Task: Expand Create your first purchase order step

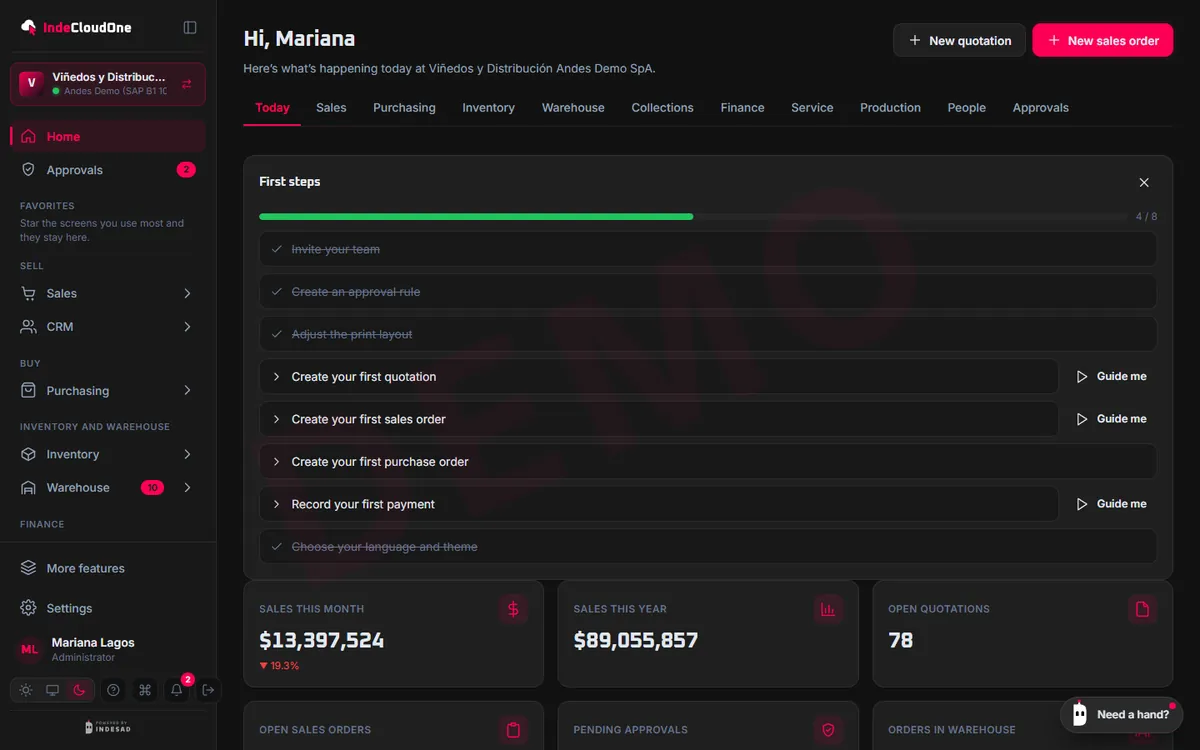Action: tap(708, 462)
